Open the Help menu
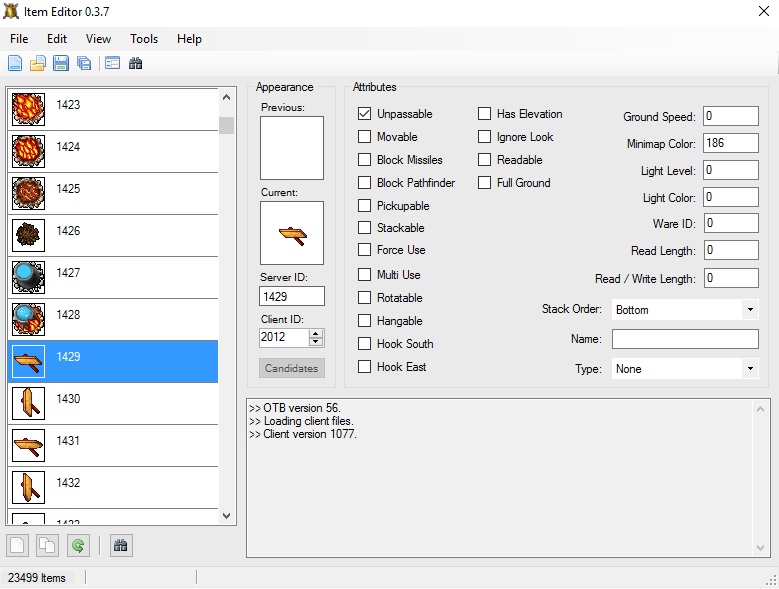The width and height of the screenshot is (779, 589). tap(189, 39)
